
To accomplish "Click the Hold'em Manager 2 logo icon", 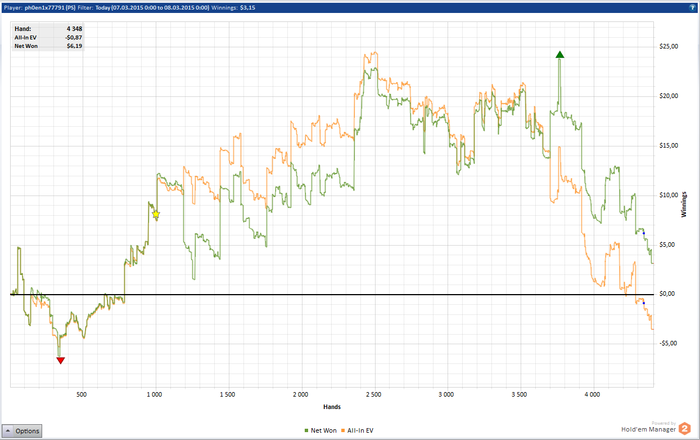I will click(684, 429).
